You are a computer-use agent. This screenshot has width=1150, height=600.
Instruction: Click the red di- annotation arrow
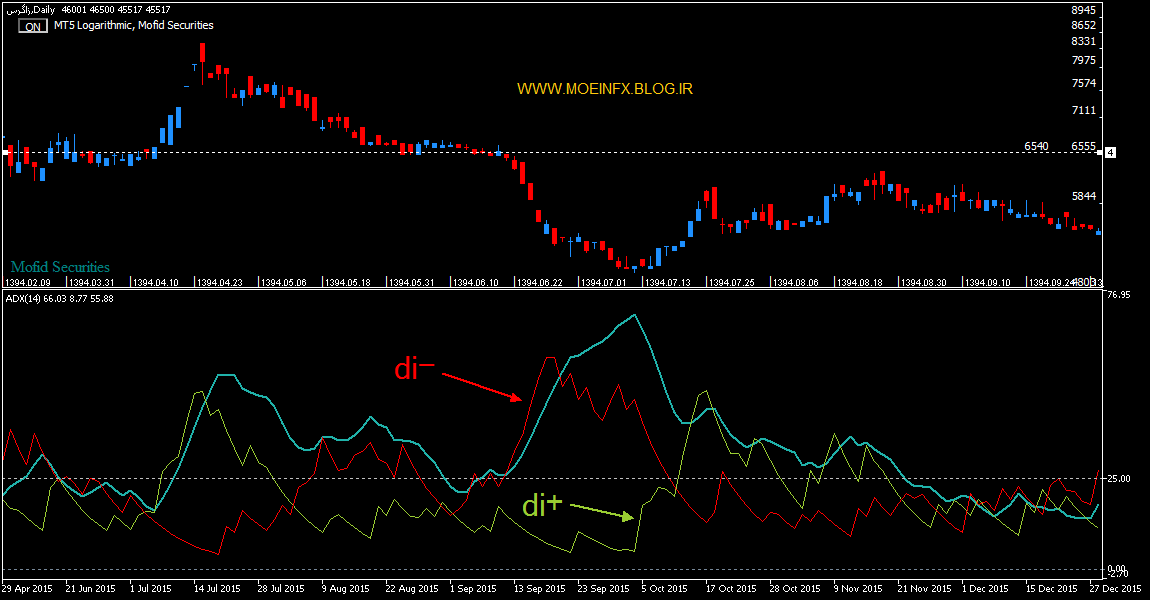coord(481,387)
